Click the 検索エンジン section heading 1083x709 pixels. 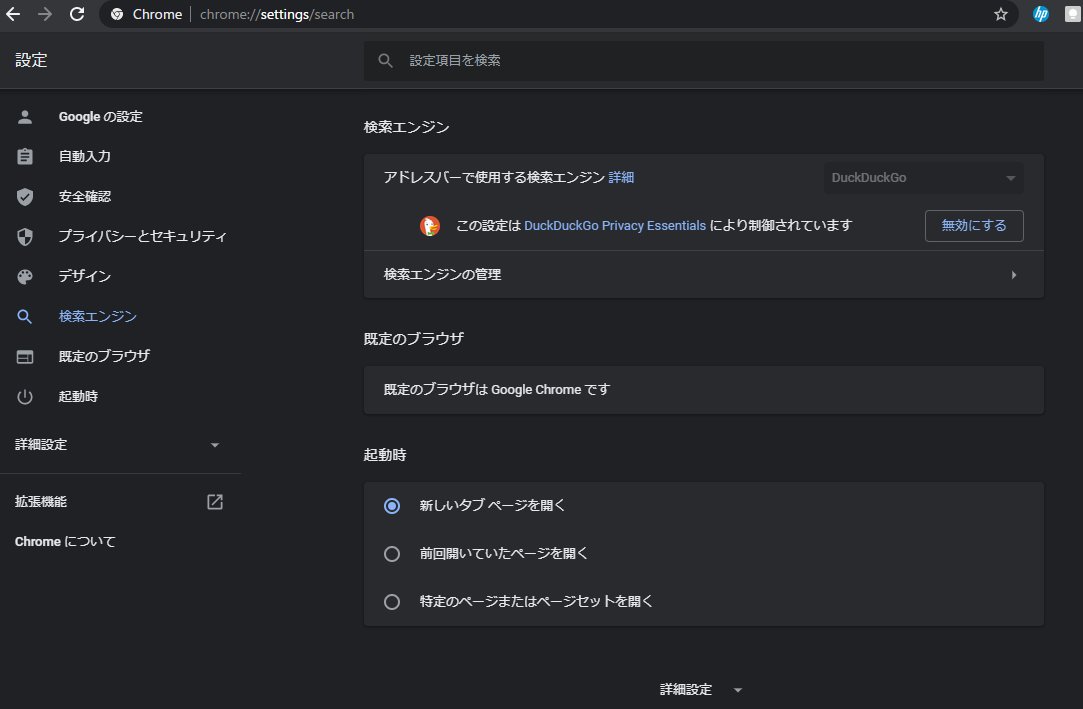pos(406,127)
